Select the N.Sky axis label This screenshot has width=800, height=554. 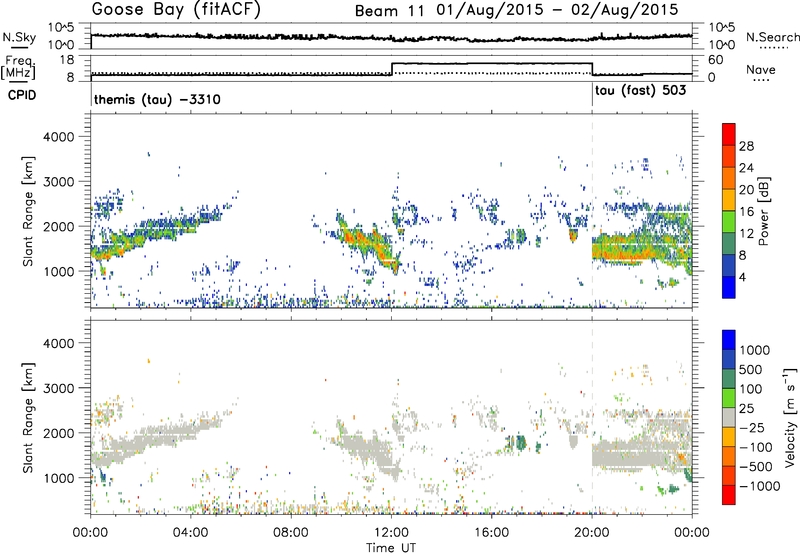(19, 37)
